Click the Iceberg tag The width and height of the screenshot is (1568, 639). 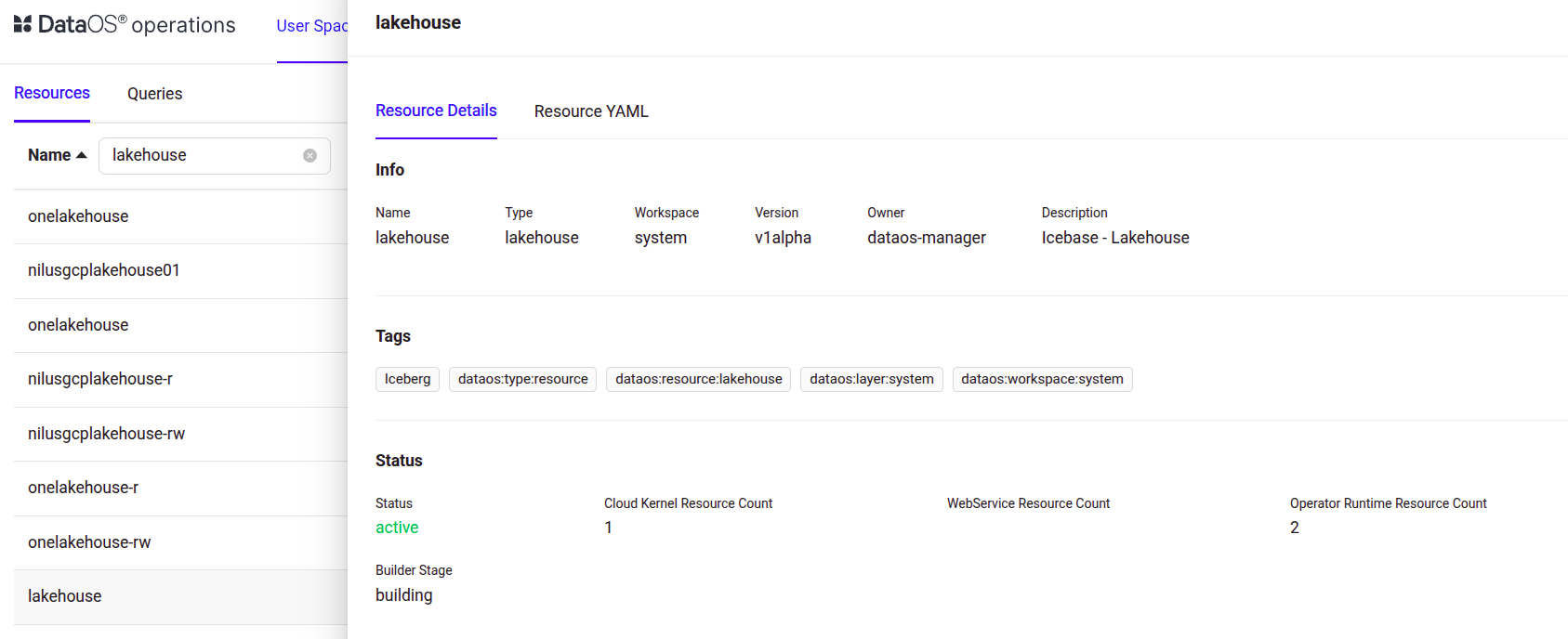(407, 379)
